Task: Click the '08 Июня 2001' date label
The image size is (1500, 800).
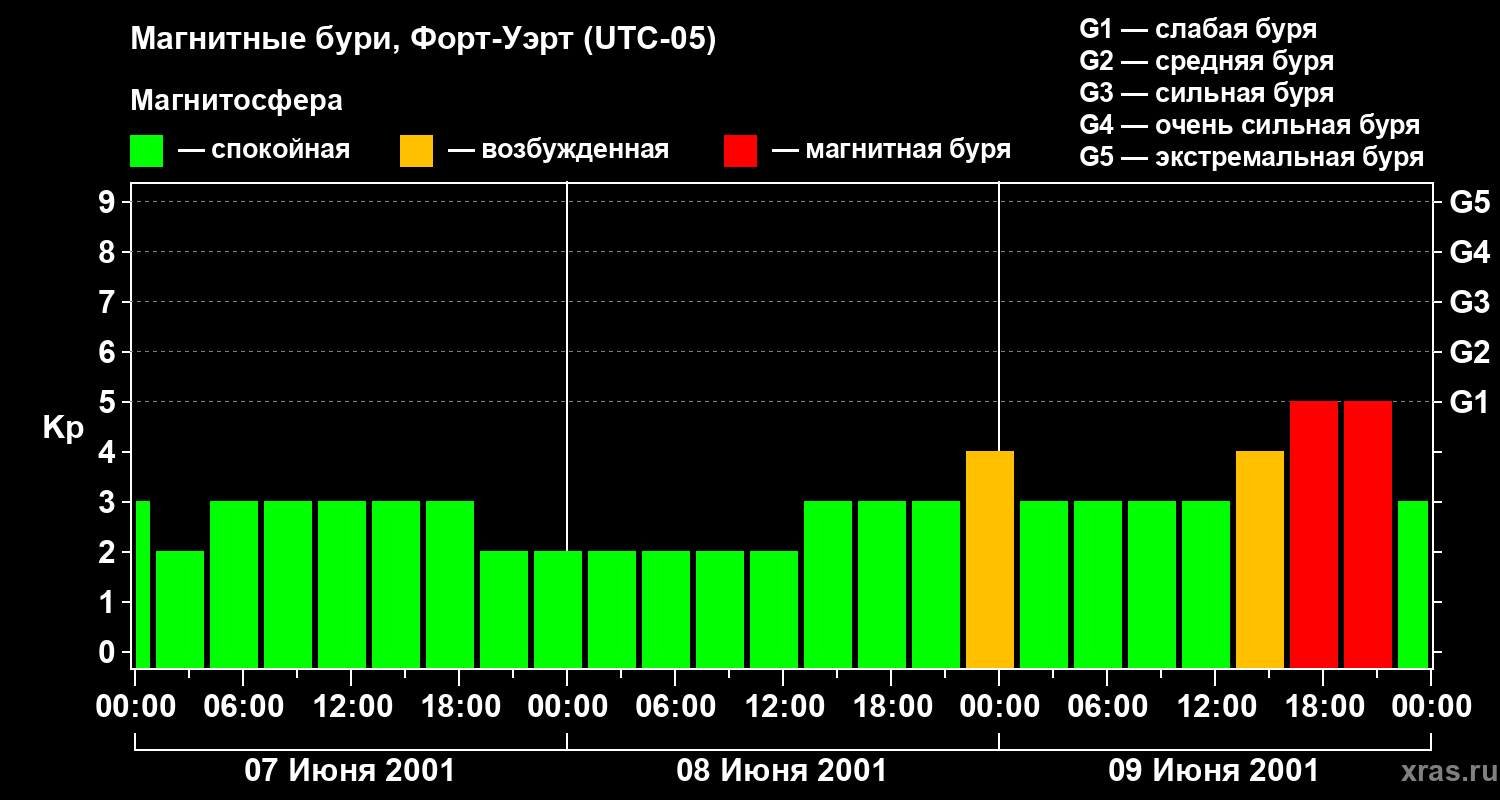Action: tap(782, 771)
